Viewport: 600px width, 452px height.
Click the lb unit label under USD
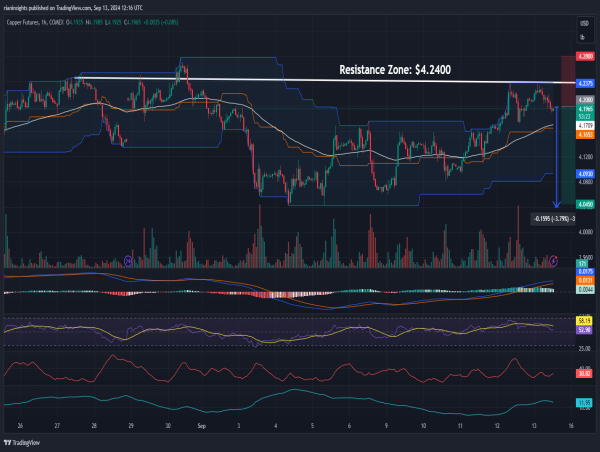coord(582,37)
